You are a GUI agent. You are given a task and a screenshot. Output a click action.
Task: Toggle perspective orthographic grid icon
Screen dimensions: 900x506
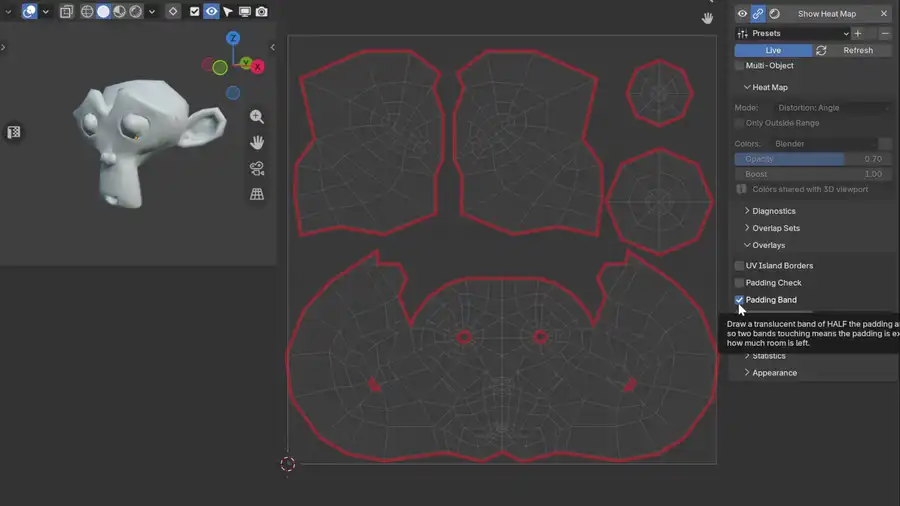[x=257, y=194]
